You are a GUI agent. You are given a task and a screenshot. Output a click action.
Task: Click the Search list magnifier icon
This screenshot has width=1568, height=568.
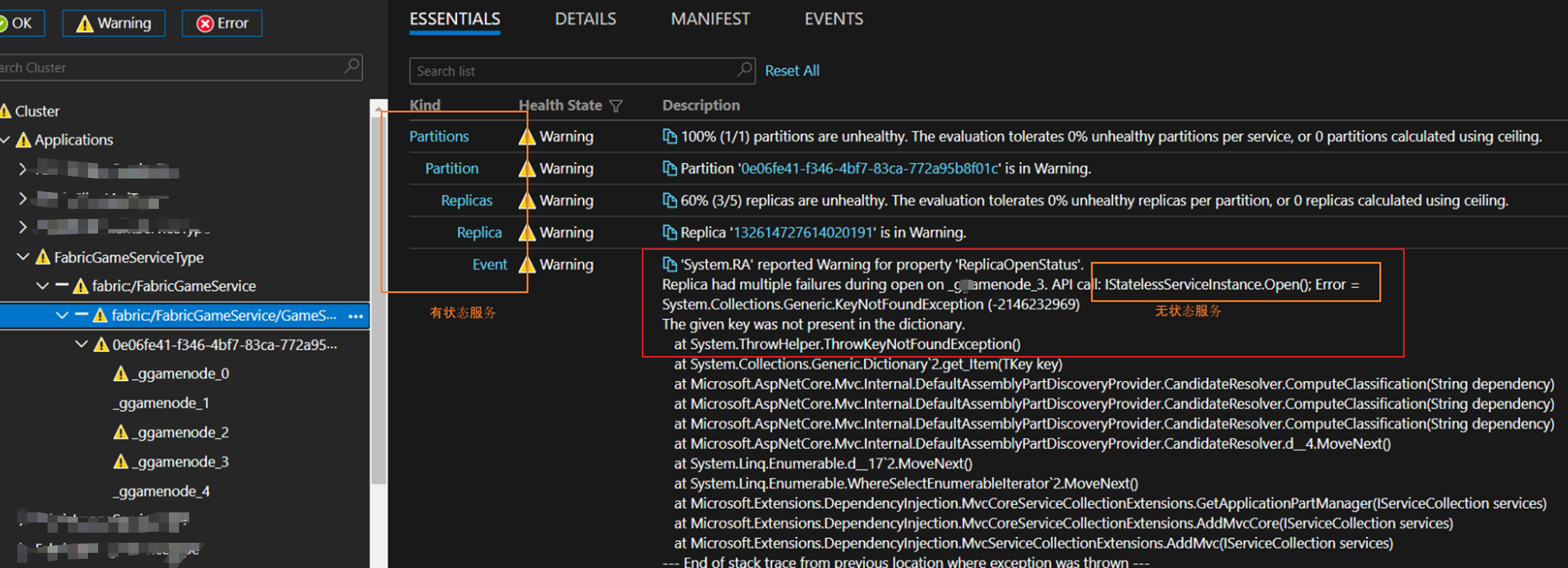tap(744, 70)
